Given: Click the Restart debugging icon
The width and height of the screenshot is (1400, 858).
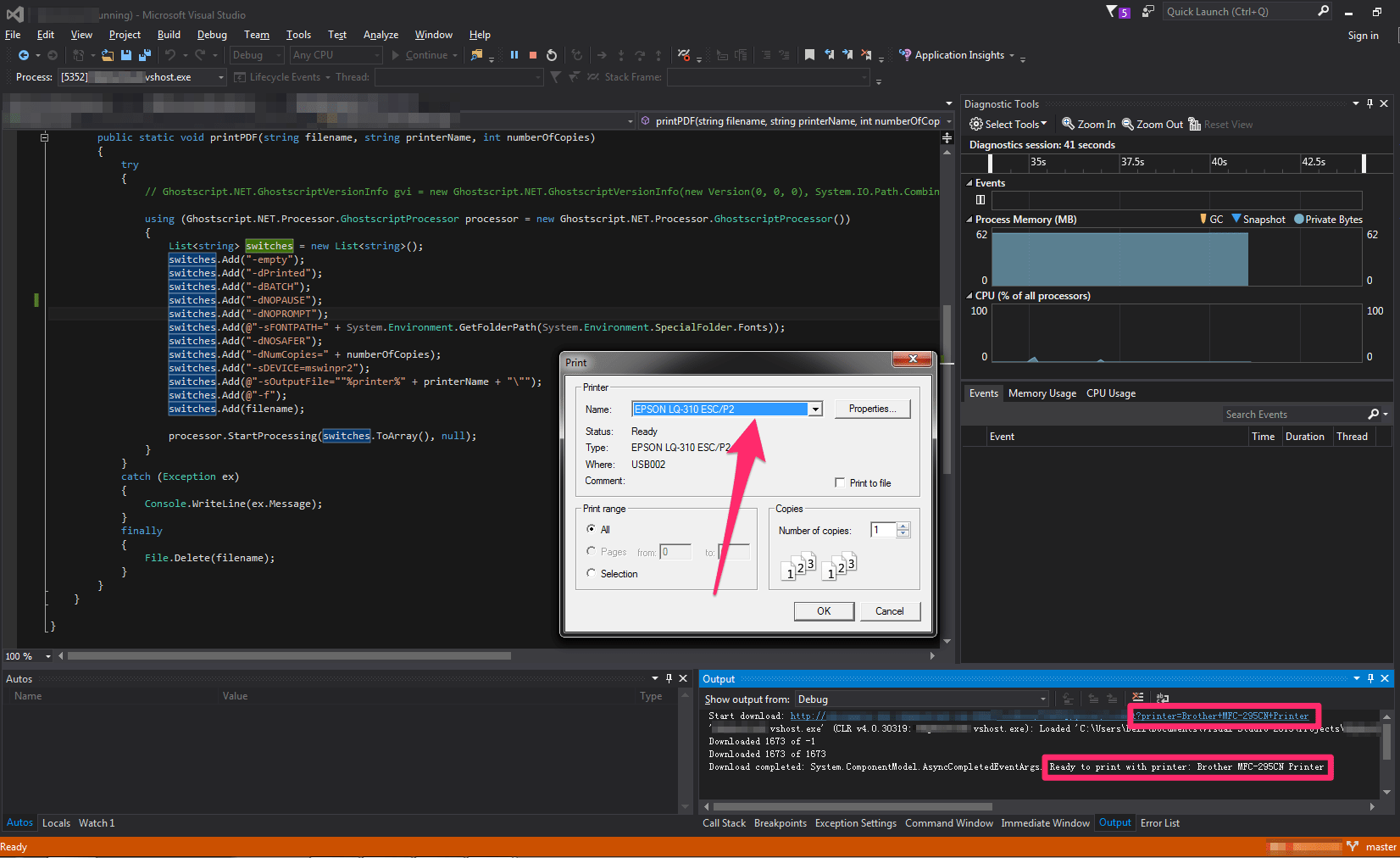Looking at the screenshot, I should pyautogui.click(x=552, y=55).
